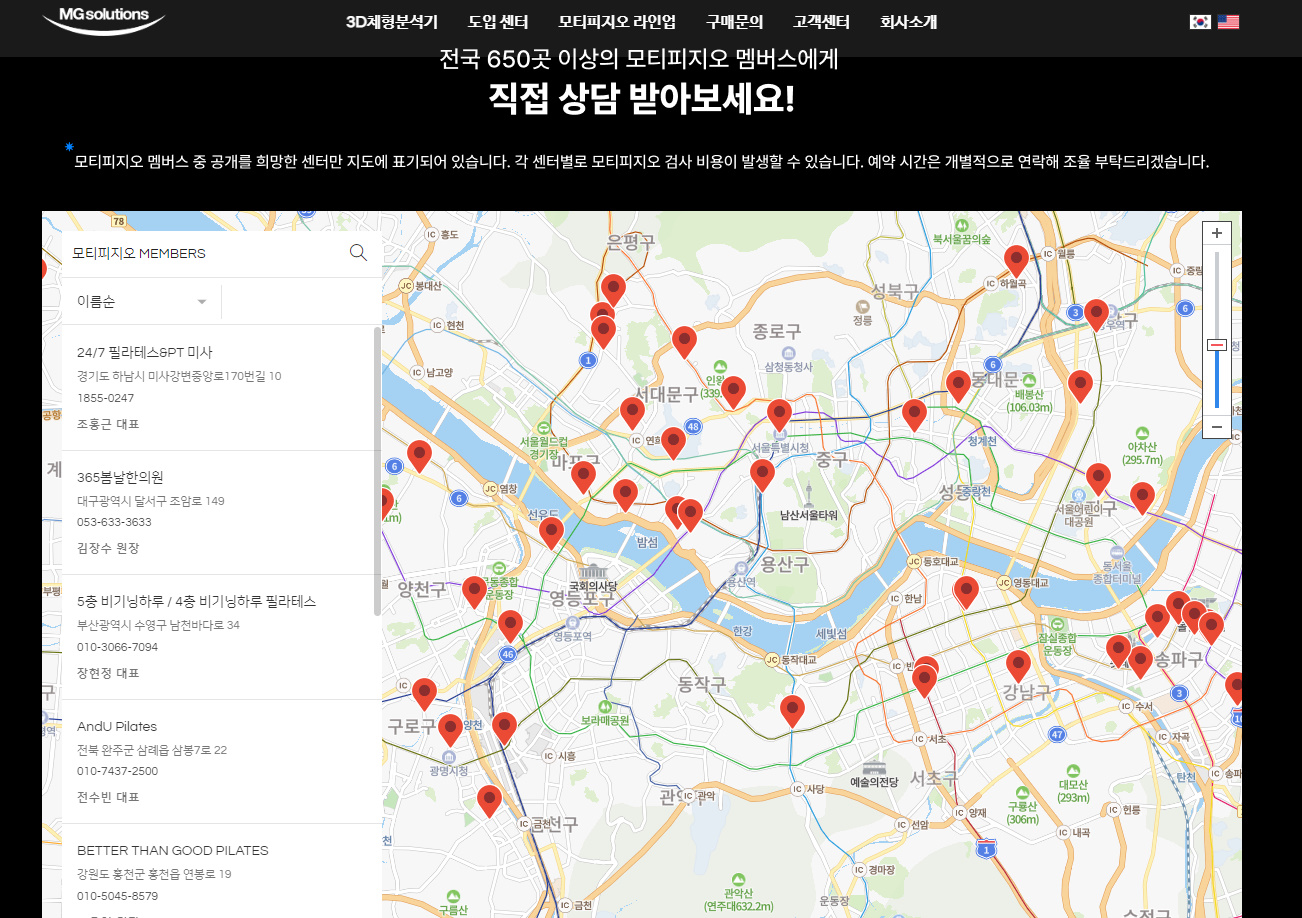This screenshot has height=918, width=1302.
Task: Click address 부산광역시 수영구 남천바다로 34
Action: tap(158, 625)
